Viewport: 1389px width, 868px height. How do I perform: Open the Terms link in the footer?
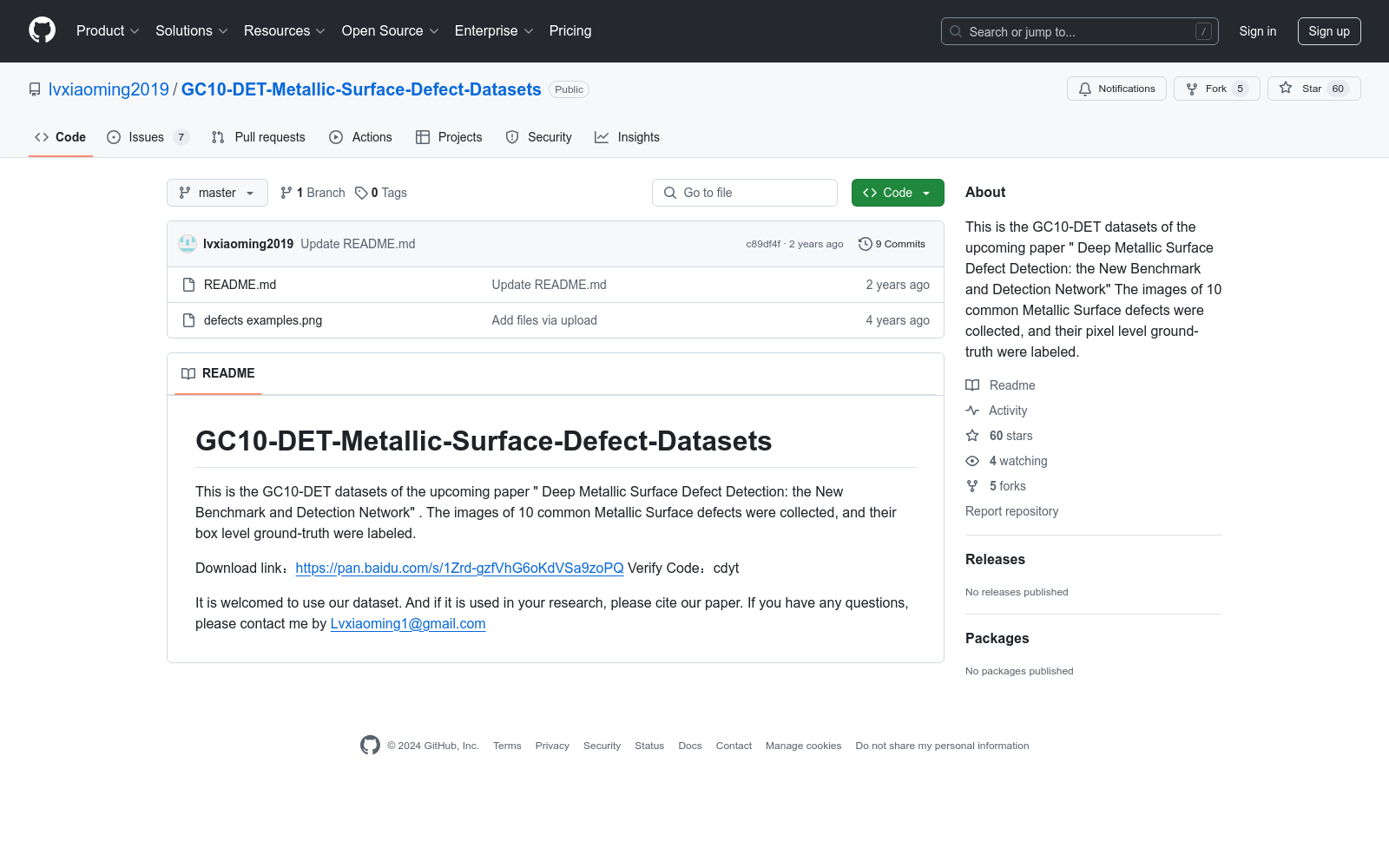(507, 746)
